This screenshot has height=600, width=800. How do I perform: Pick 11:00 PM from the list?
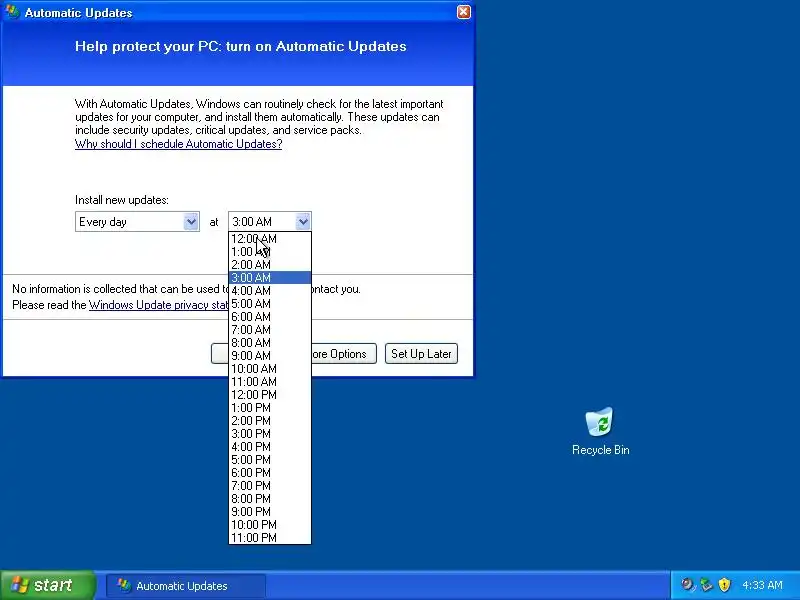tap(269, 538)
